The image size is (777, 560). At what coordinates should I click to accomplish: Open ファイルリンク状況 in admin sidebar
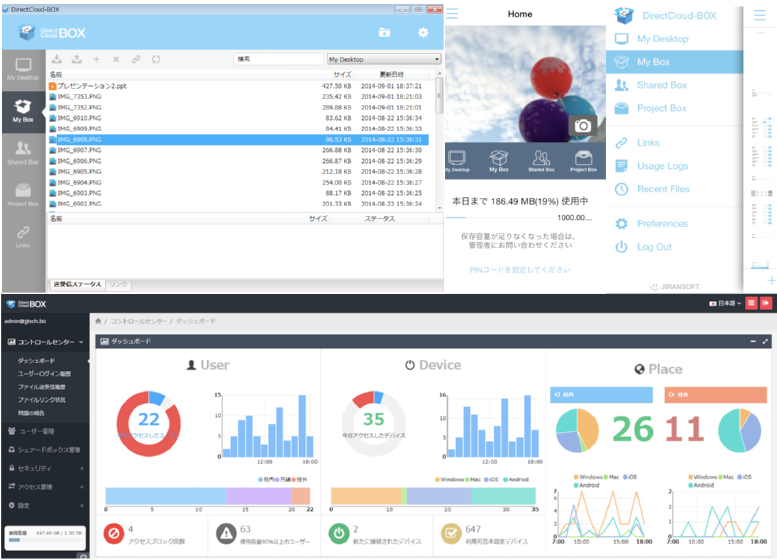coord(42,399)
